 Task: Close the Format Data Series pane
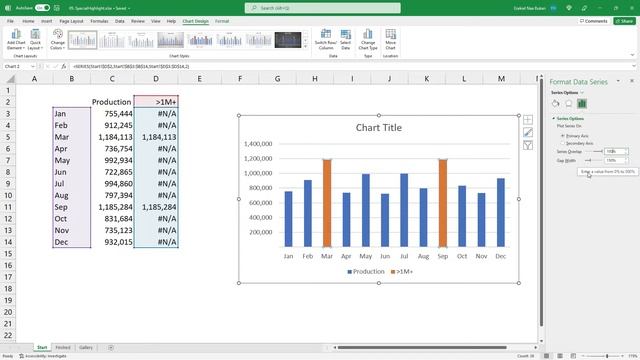pyautogui.click(x=632, y=81)
